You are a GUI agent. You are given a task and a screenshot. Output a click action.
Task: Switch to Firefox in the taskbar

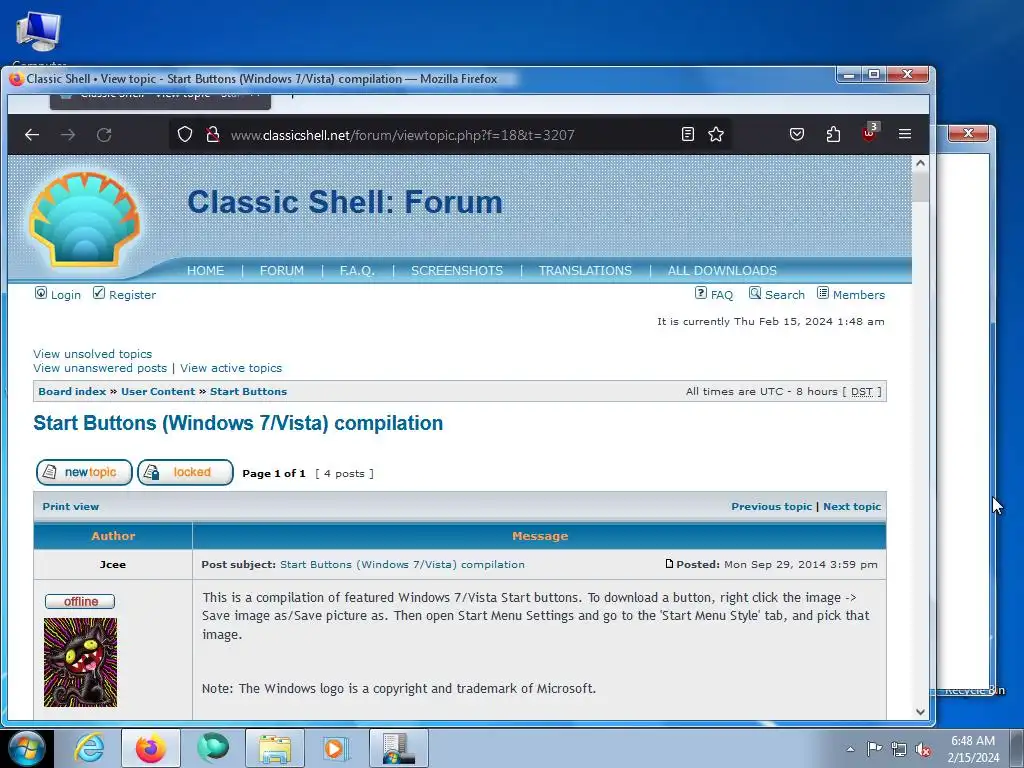[151, 748]
